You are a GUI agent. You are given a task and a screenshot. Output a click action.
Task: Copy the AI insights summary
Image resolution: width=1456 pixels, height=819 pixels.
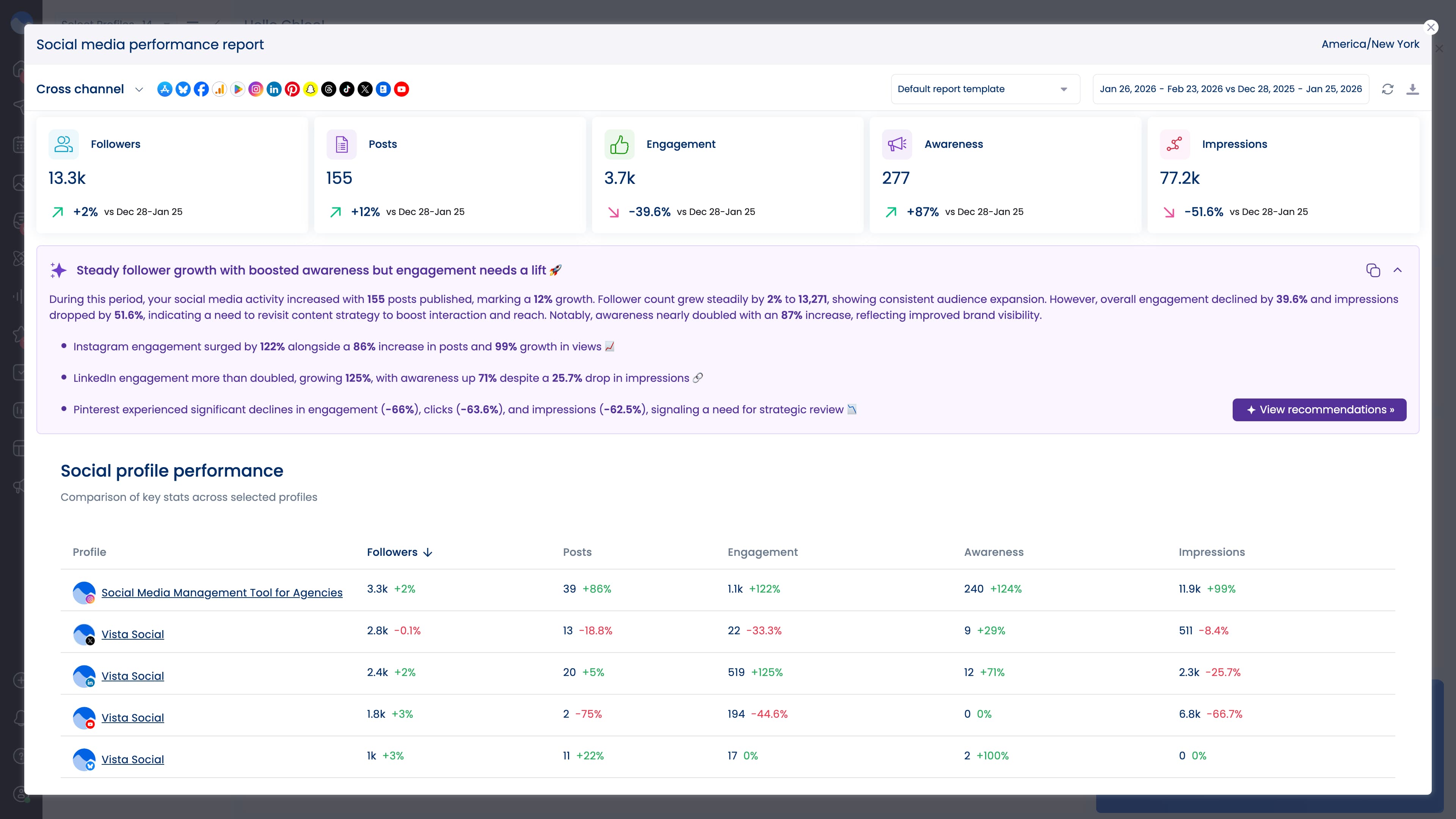[1373, 270]
